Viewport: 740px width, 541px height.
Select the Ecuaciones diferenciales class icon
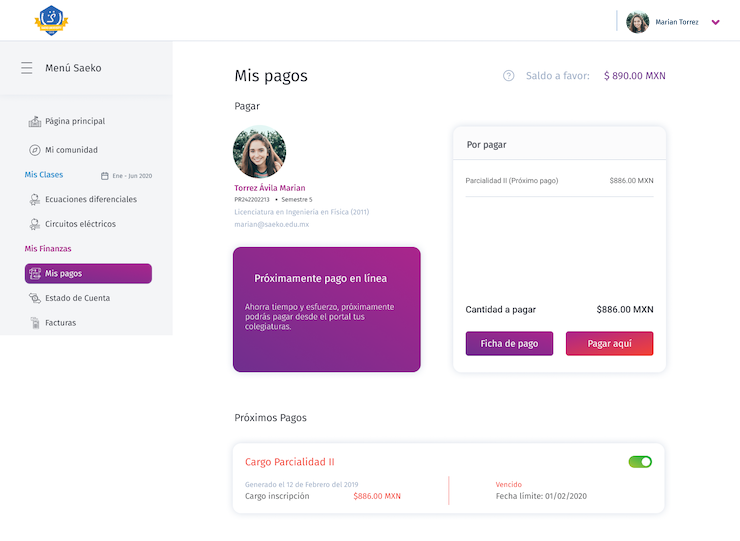coord(34,199)
